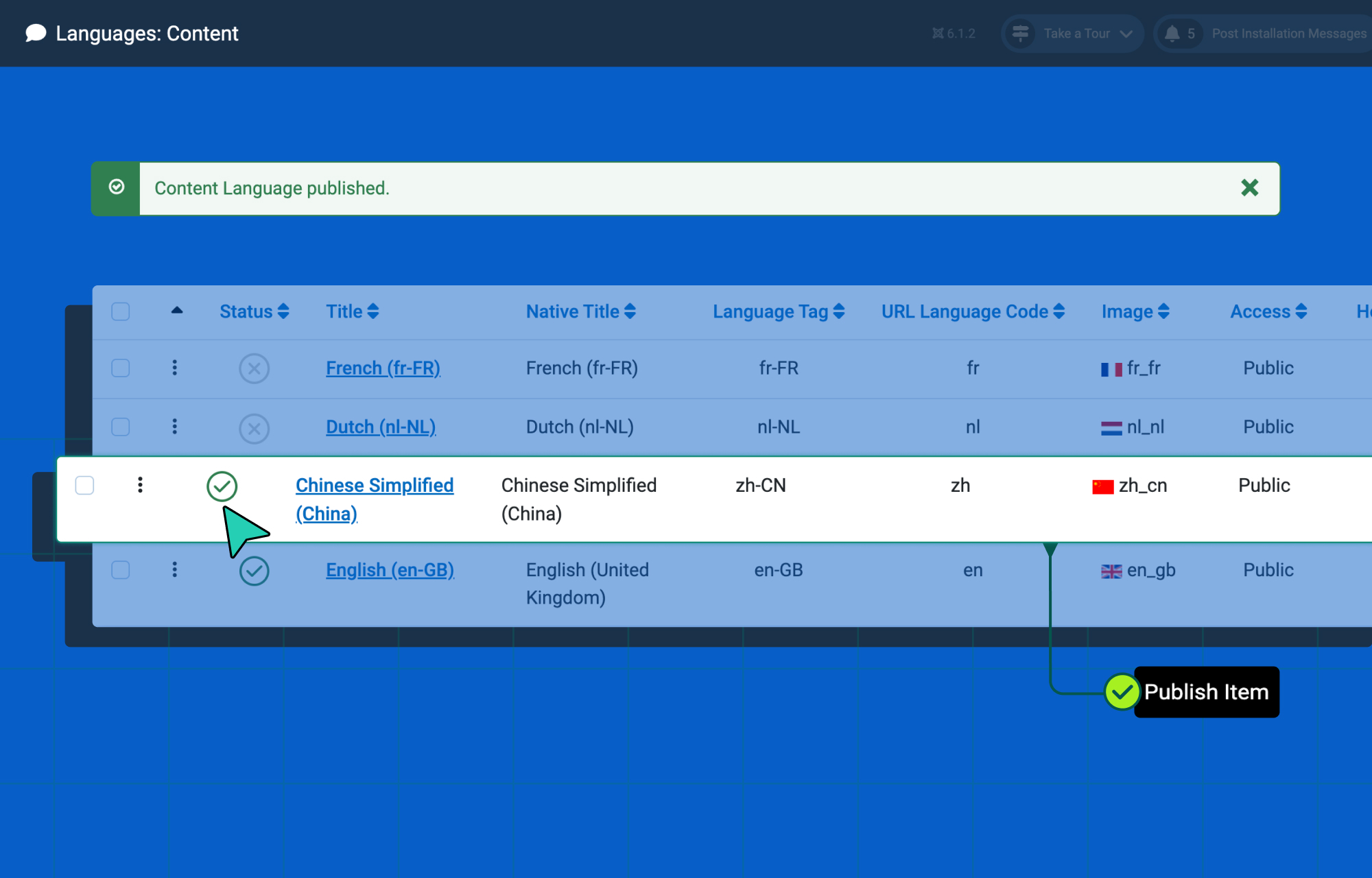Click the Chinese Simplified row drag handle dots
Screen dimensions: 1372x878
[x=140, y=485]
